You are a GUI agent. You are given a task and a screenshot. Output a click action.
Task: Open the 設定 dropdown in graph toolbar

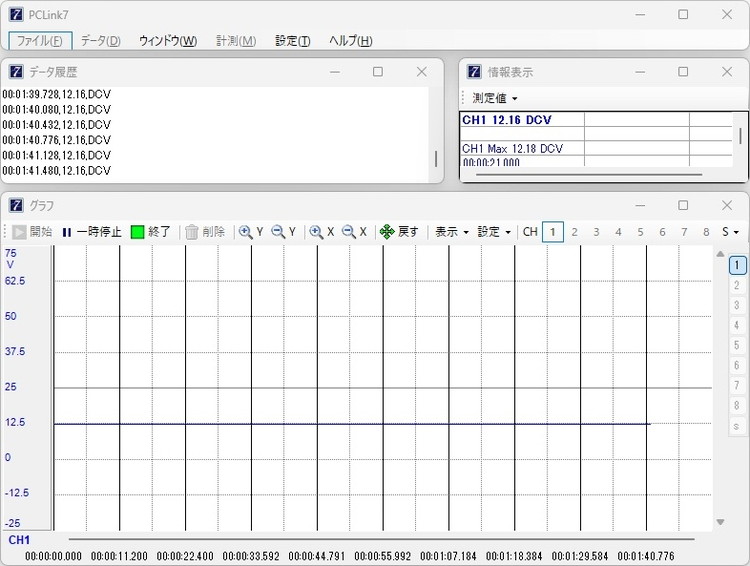point(493,232)
